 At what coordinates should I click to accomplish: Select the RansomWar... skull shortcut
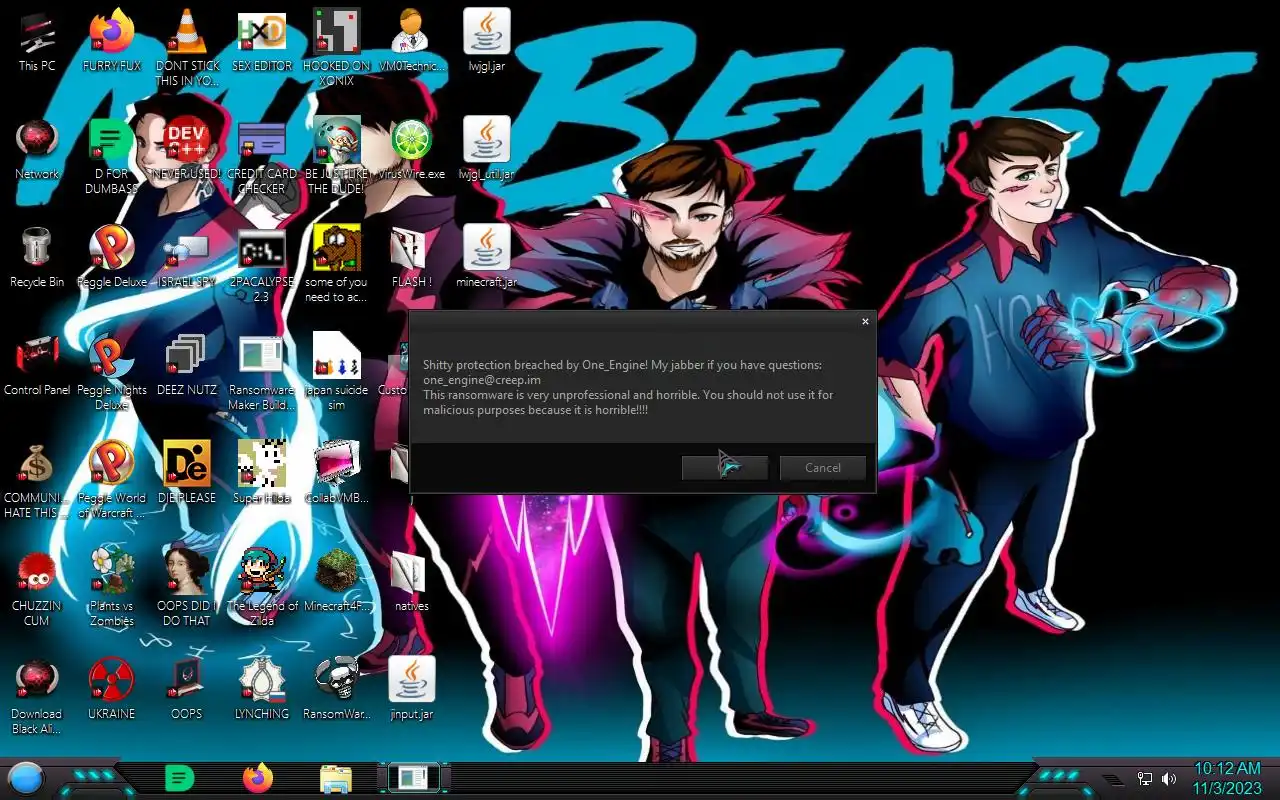click(x=336, y=690)
